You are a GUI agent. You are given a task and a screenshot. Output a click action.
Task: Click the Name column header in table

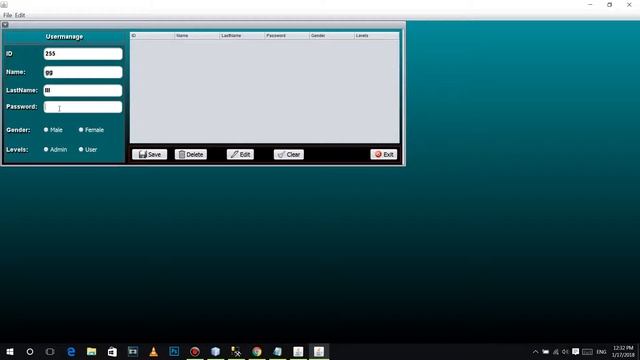(197, 36)
